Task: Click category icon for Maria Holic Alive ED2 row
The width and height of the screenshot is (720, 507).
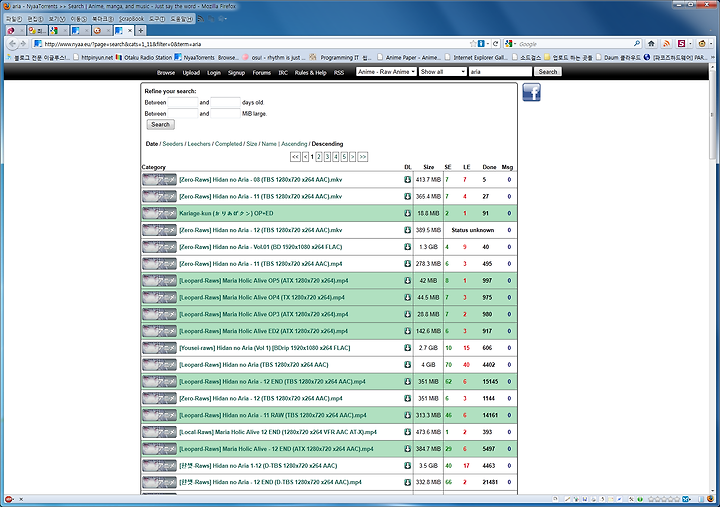Action: point(159,331)
